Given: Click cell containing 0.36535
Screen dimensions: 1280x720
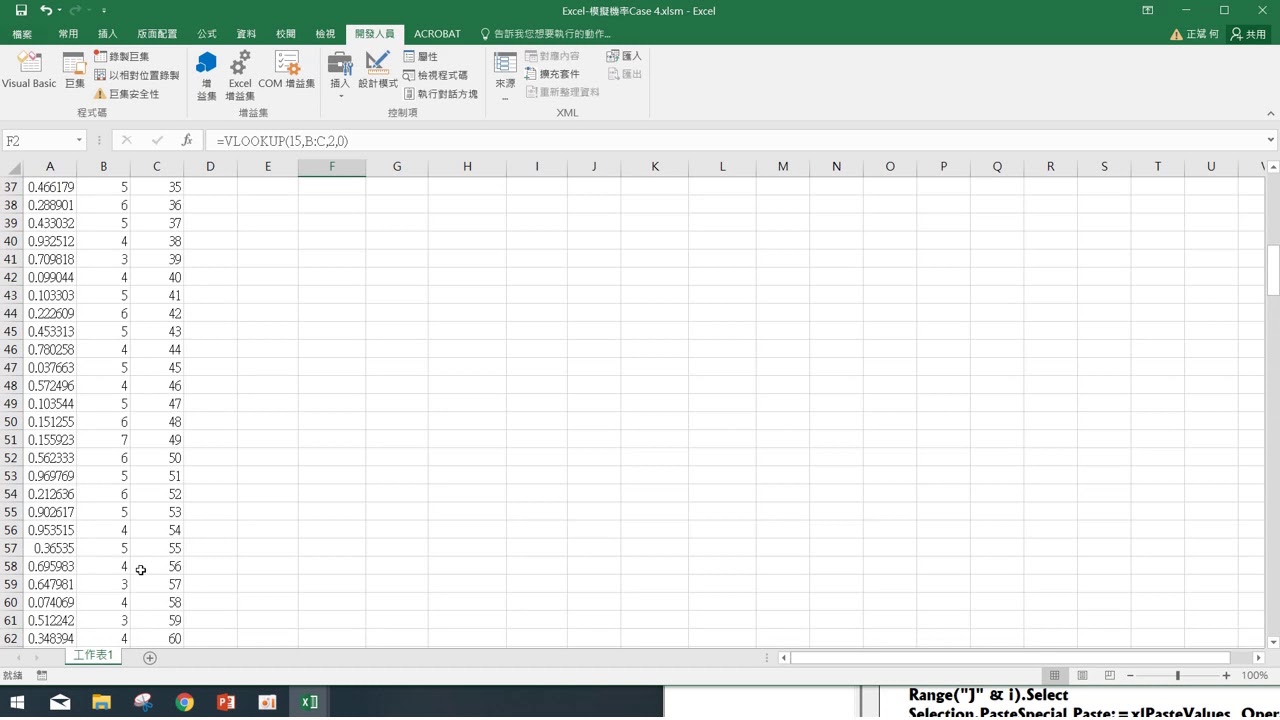Looking at the screenshot, I should click(50, 549).
